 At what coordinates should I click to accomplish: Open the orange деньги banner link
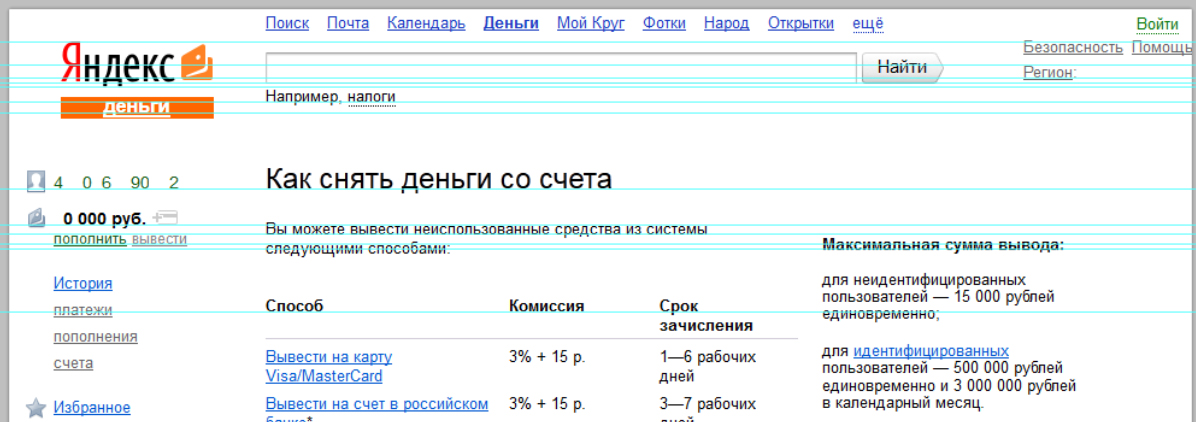137,108
